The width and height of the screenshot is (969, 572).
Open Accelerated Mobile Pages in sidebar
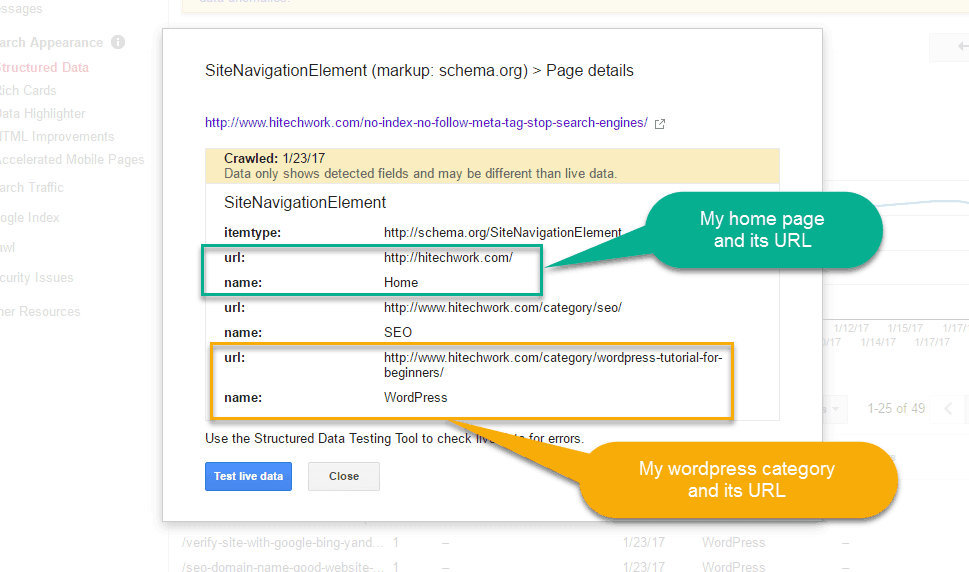(72, 159)
